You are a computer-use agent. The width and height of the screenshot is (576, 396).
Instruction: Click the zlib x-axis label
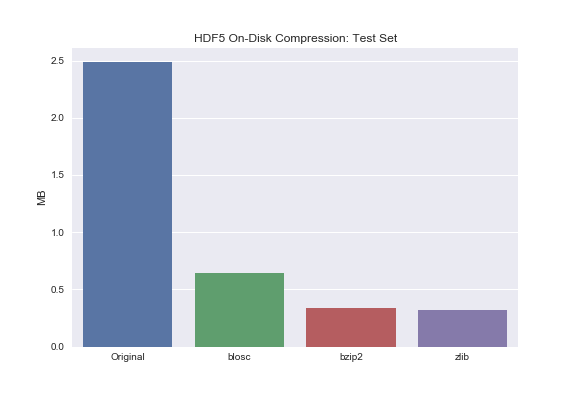[462, 357]
